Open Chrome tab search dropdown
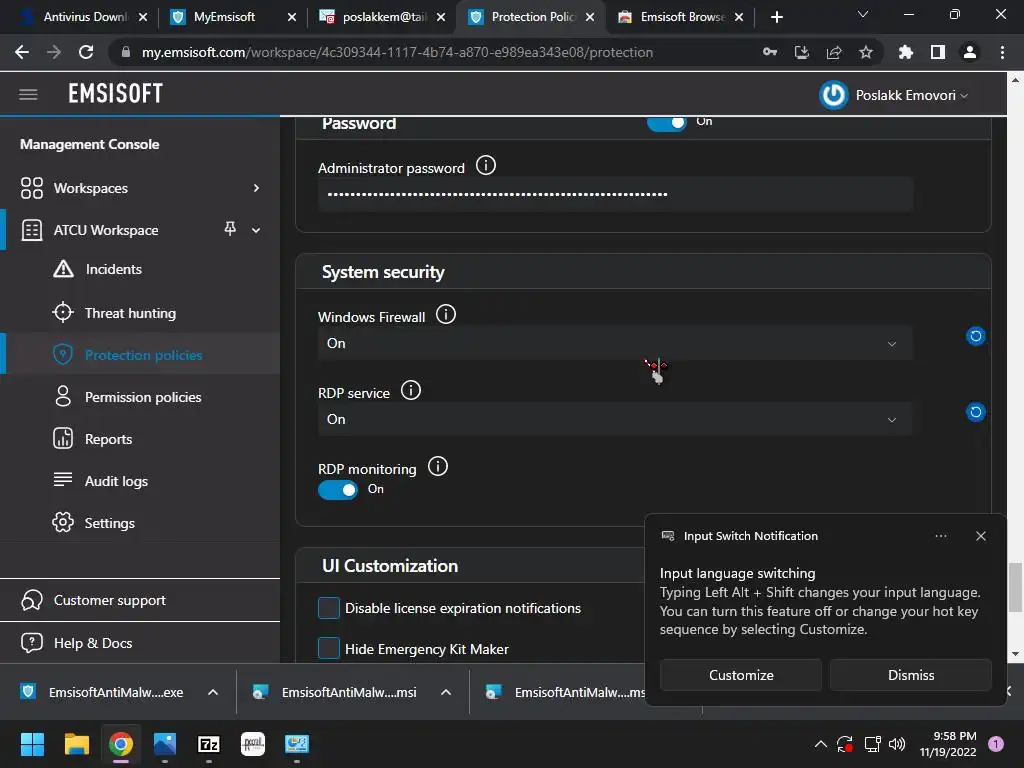The height and width of the screenshot is (768, 1024). (863, 16)
